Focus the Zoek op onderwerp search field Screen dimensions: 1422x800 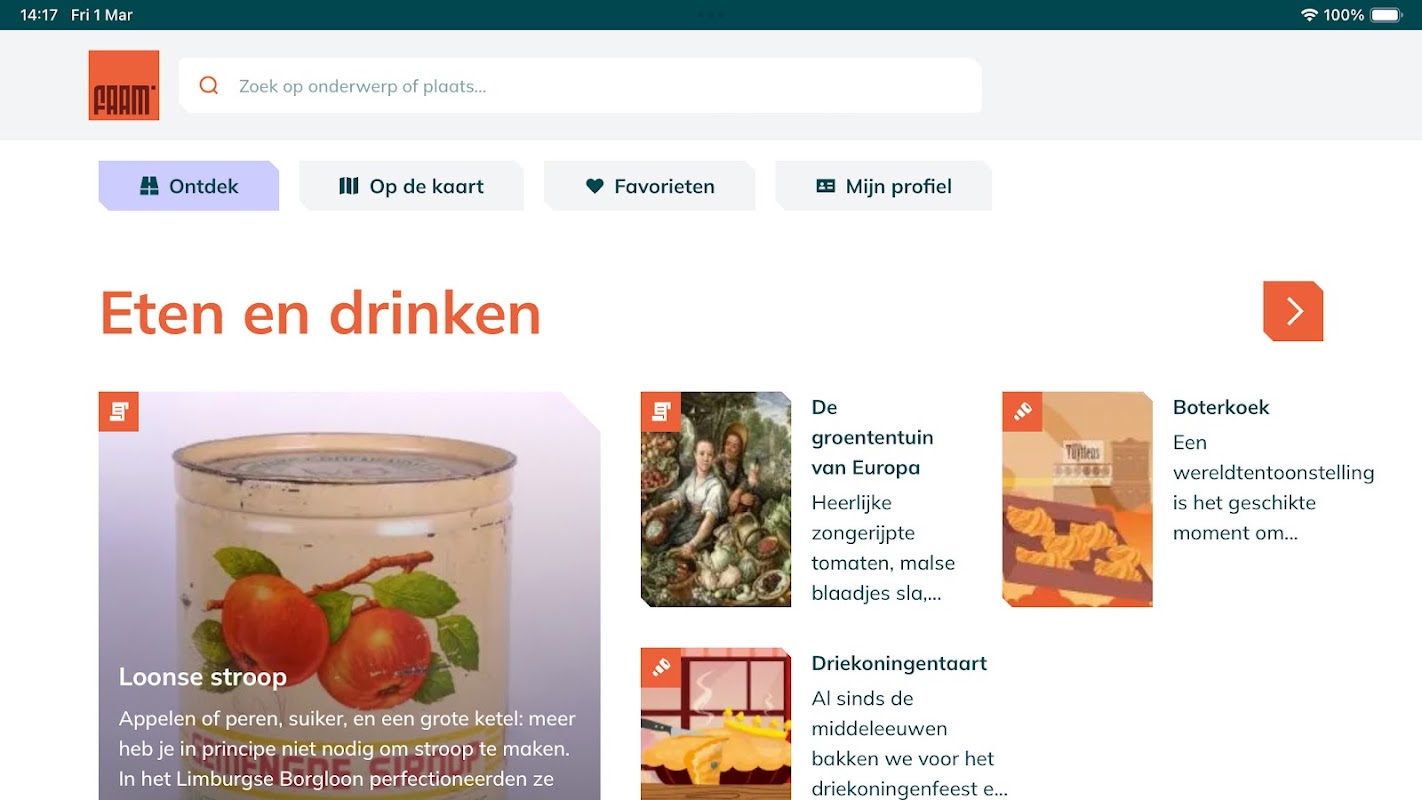(x=580, y=86)
